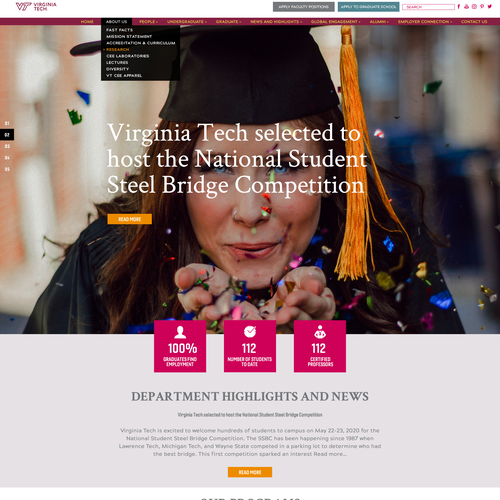
Task: Click the Virginia Tech logo
Action: point(36,6)
